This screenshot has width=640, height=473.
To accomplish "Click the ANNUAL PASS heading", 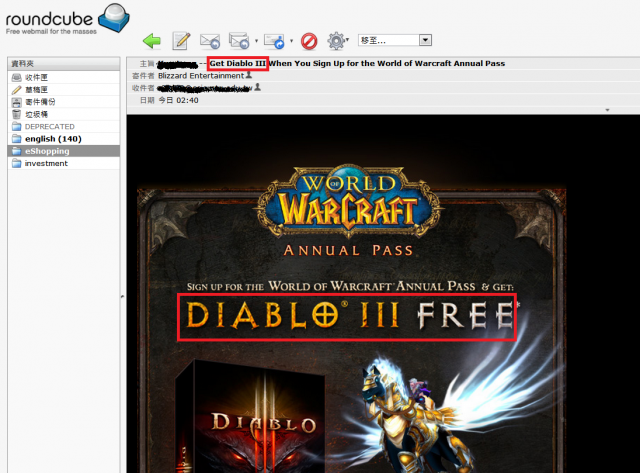I will 348,250.
